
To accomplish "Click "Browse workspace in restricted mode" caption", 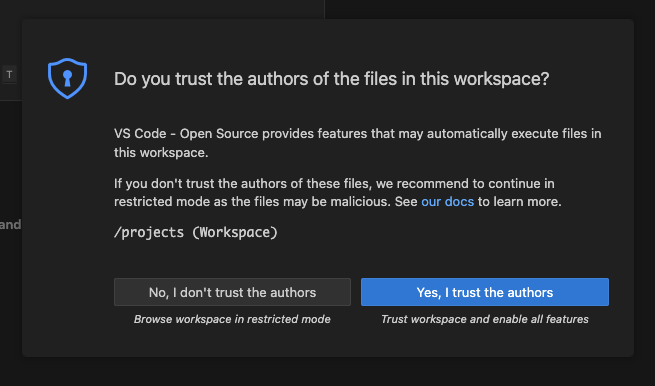I will coord(232,319).
